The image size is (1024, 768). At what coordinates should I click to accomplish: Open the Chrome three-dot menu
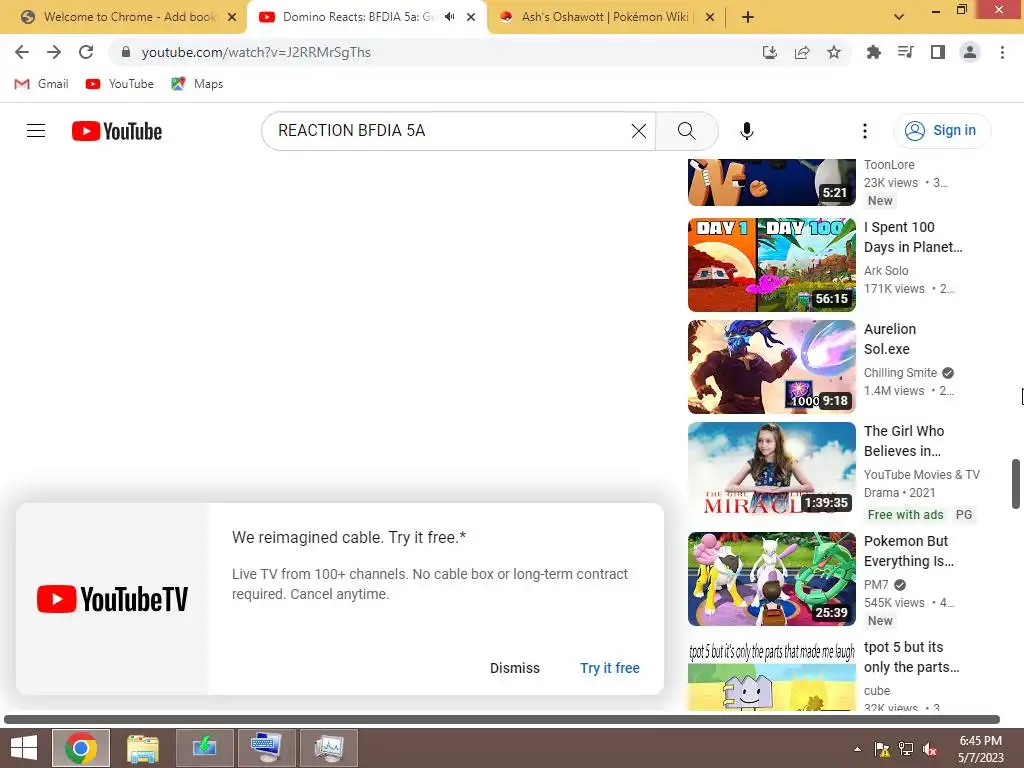[x=1002, y=52]
